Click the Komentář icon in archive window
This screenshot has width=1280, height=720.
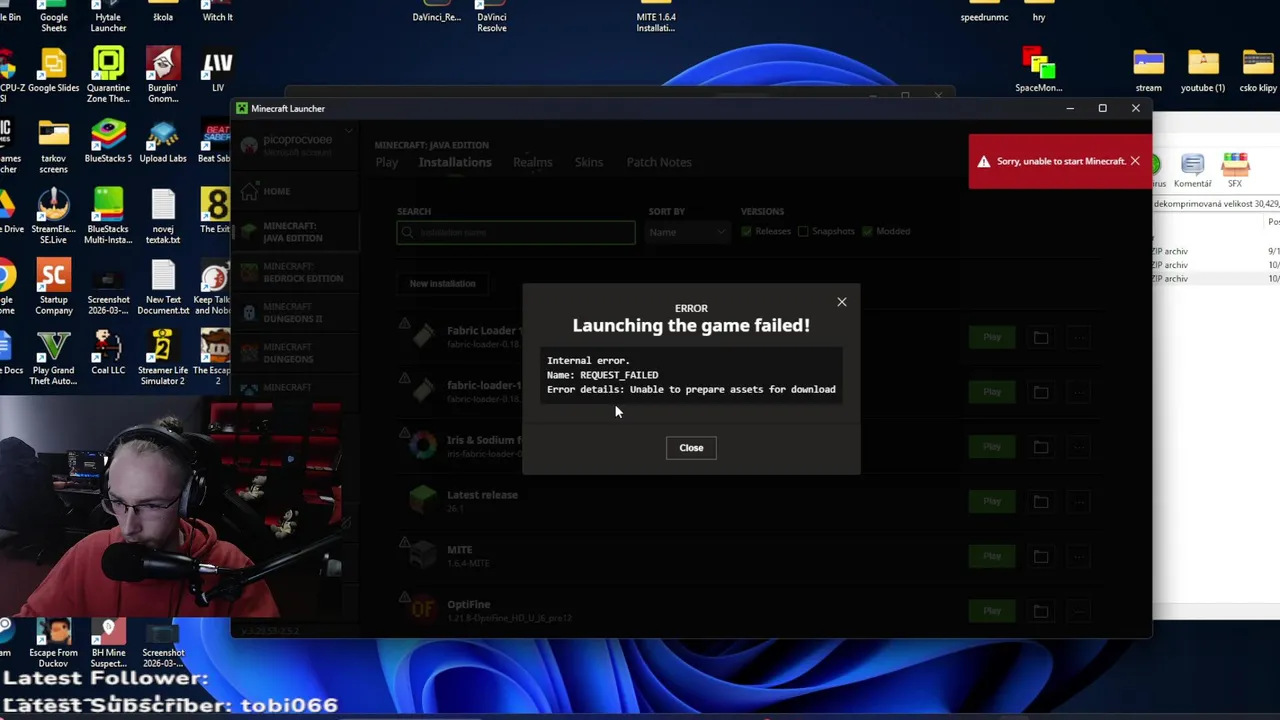(1192, 171)
